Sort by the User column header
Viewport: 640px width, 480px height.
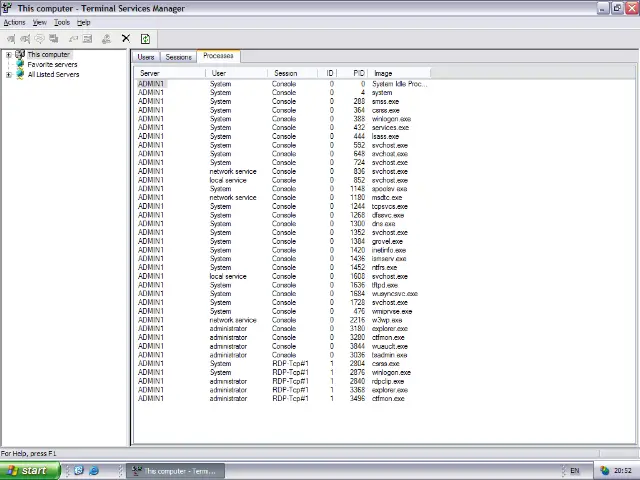pos(237,73)
